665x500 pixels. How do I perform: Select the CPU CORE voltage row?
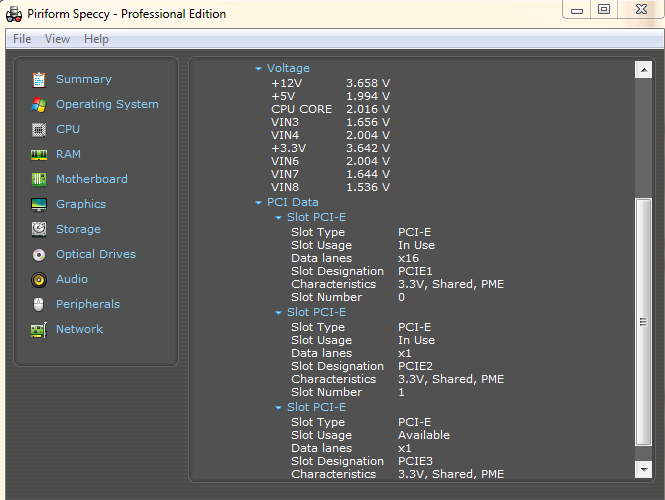(330, 109)
